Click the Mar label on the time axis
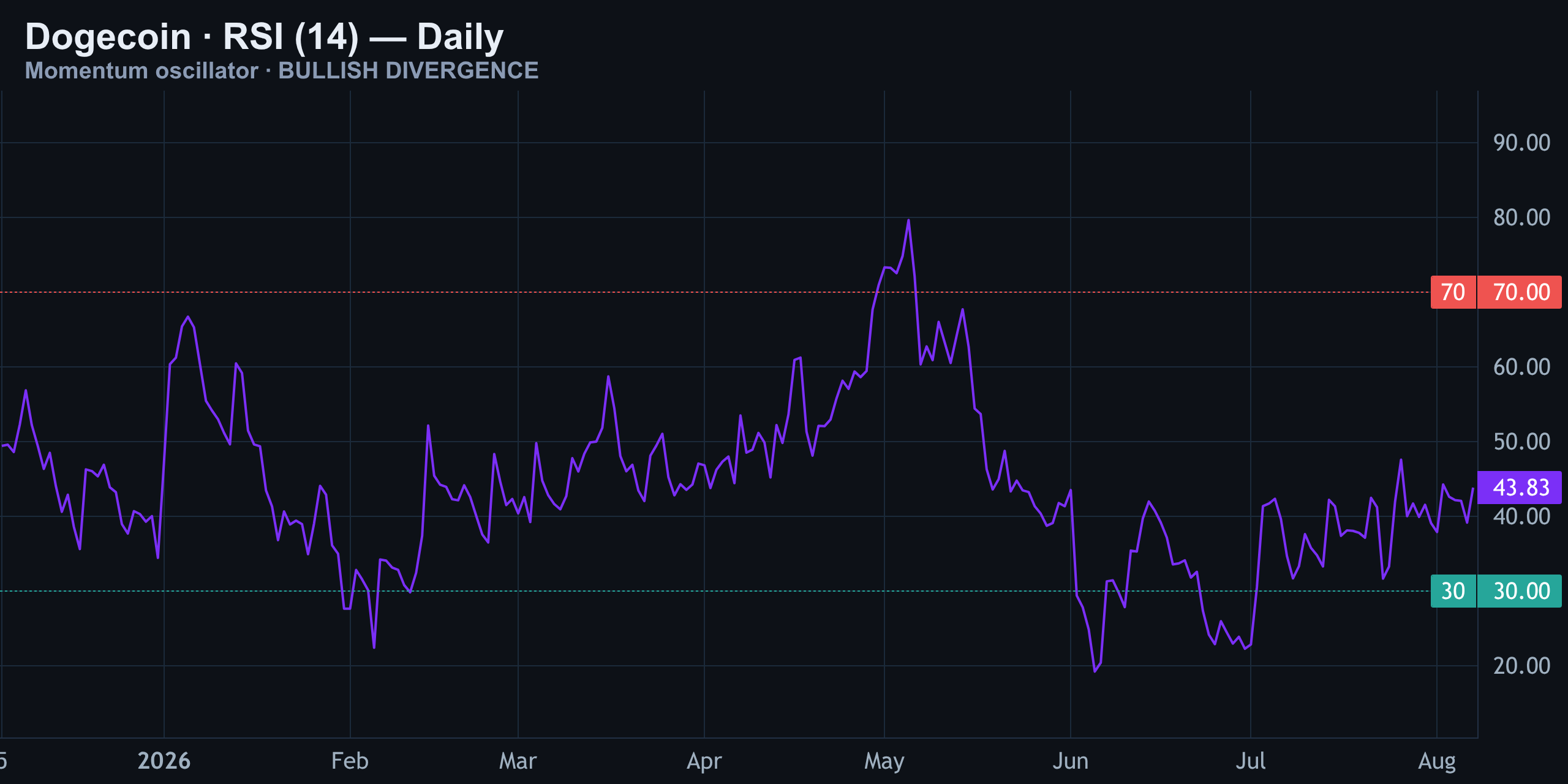The image size is (1568, 784). coord(518,761)
